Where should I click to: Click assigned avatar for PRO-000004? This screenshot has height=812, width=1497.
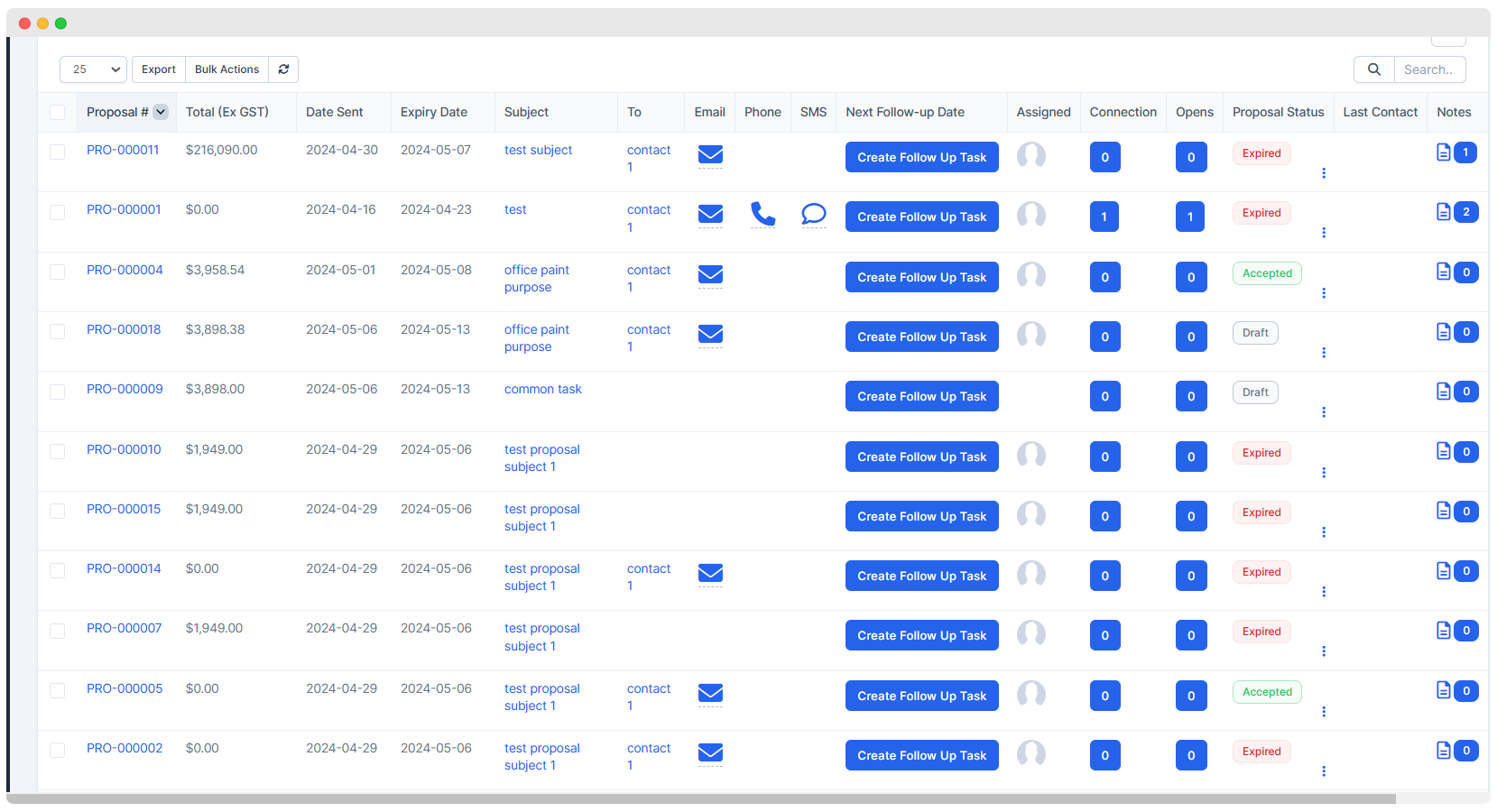(1030, 276)
